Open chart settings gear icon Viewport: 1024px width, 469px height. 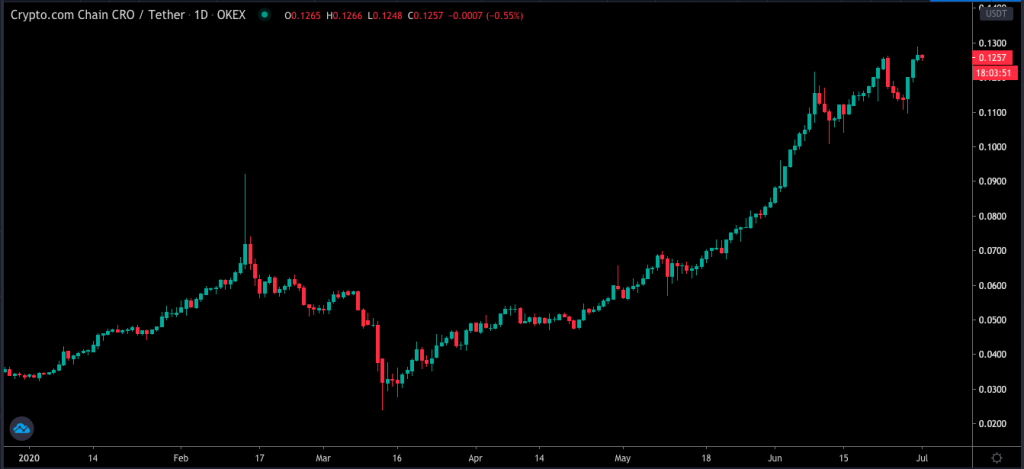pos(997,457)
